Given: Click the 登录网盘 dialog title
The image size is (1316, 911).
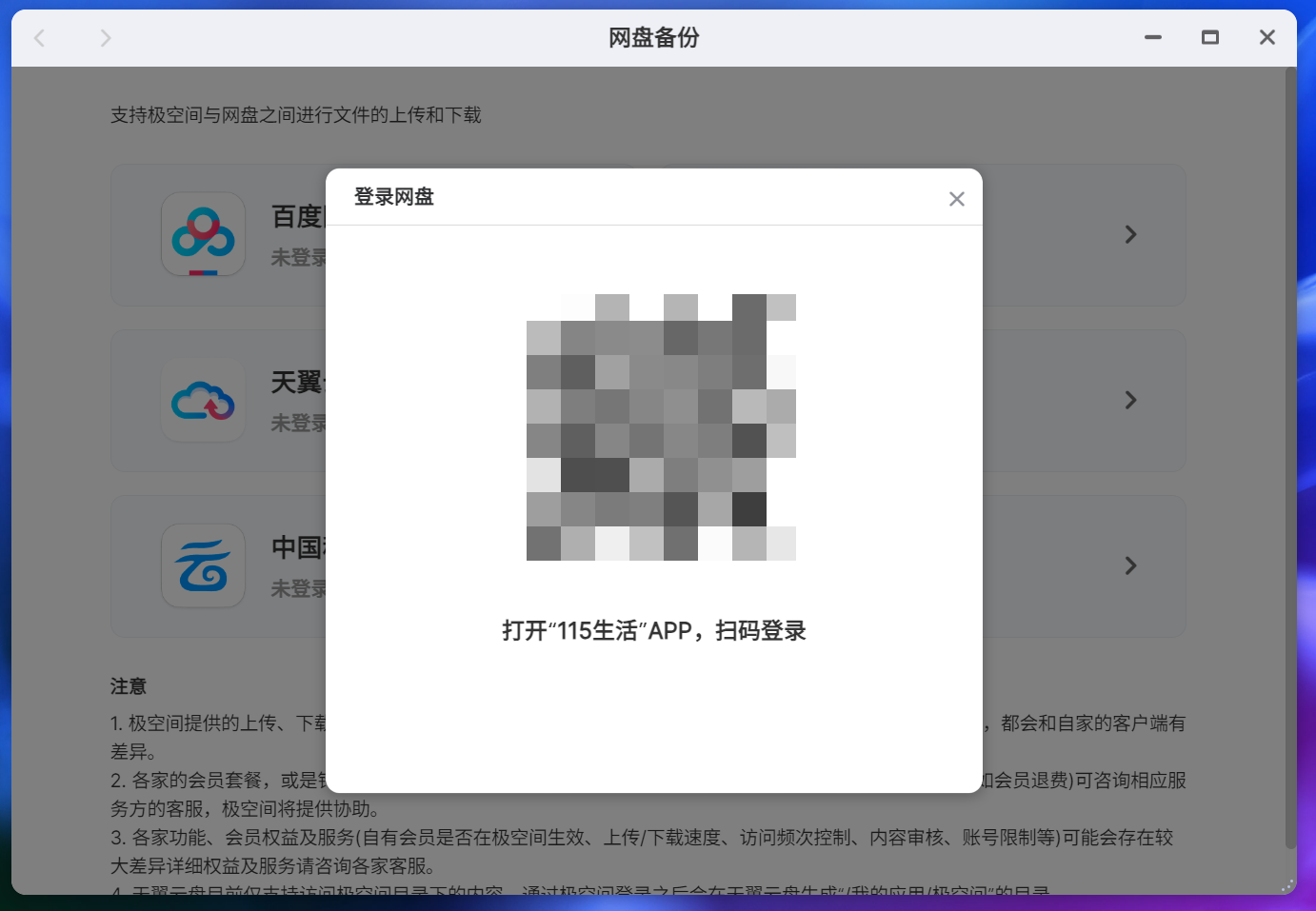Looking at the screenshot, I should point(394,197).
